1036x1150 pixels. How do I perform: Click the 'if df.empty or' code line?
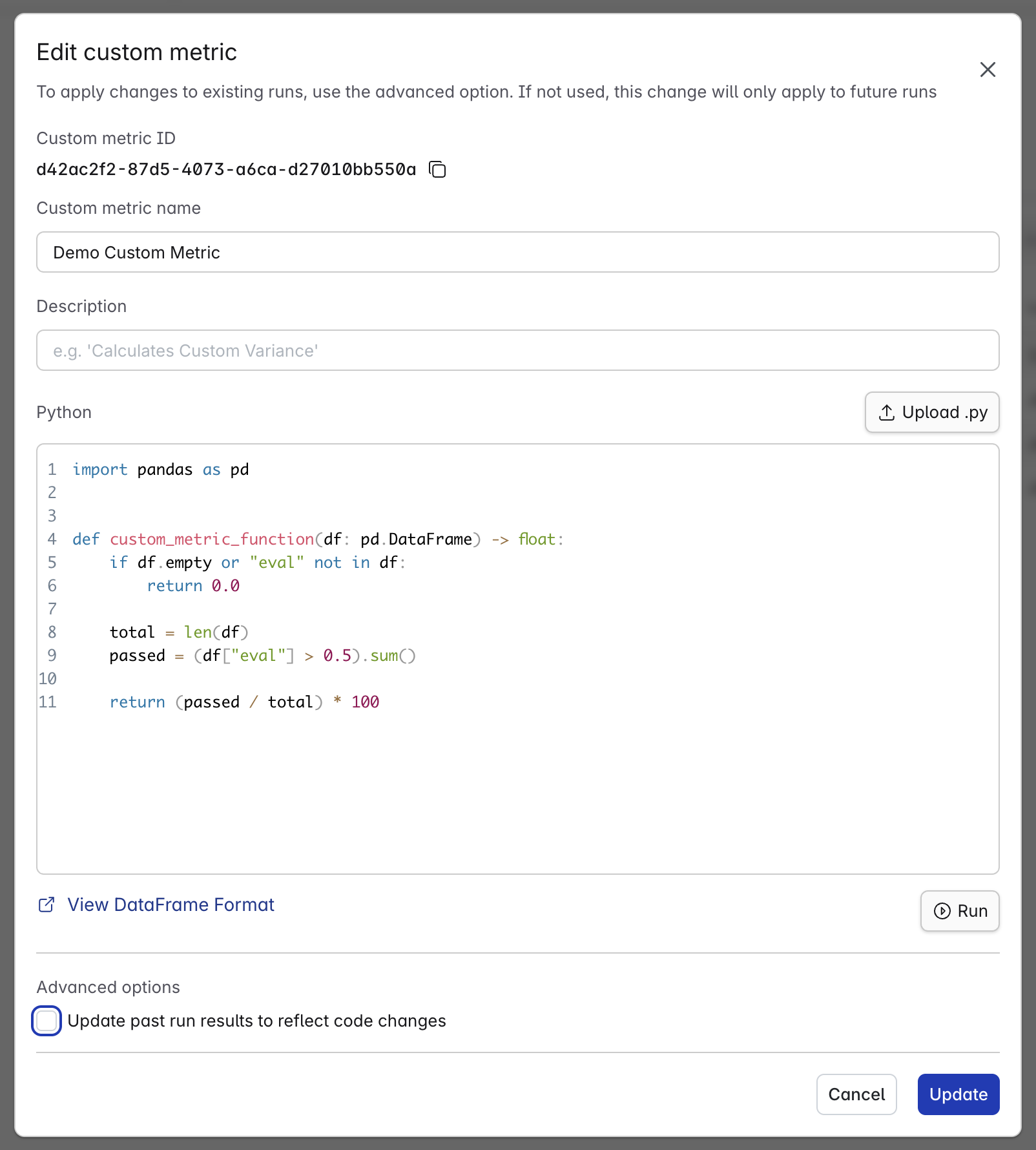pyautogui.click(x=258, y=563)
